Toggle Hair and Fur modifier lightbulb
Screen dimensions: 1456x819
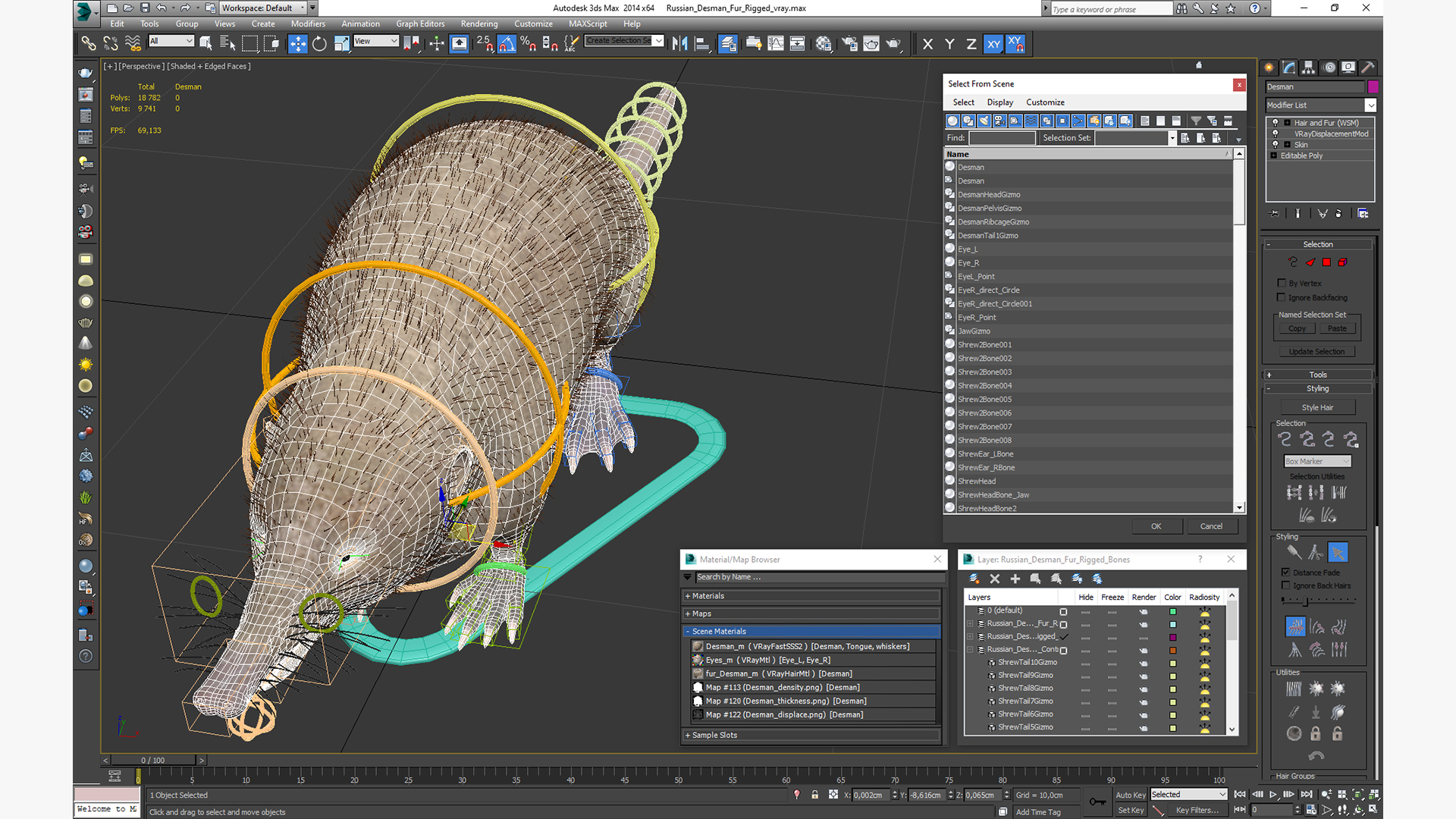click(1276, 123)
